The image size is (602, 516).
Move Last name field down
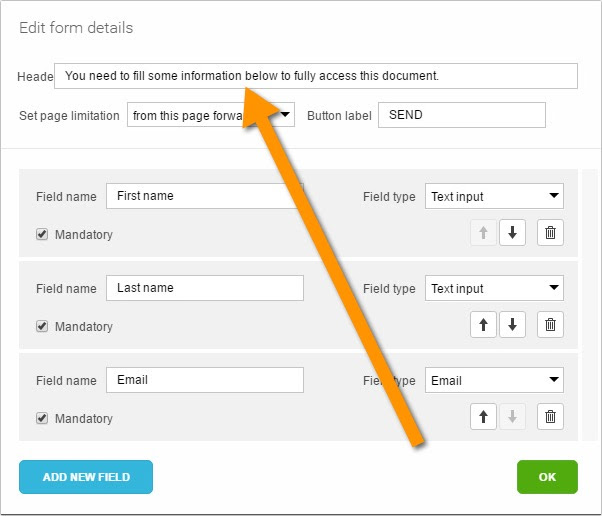512,324
